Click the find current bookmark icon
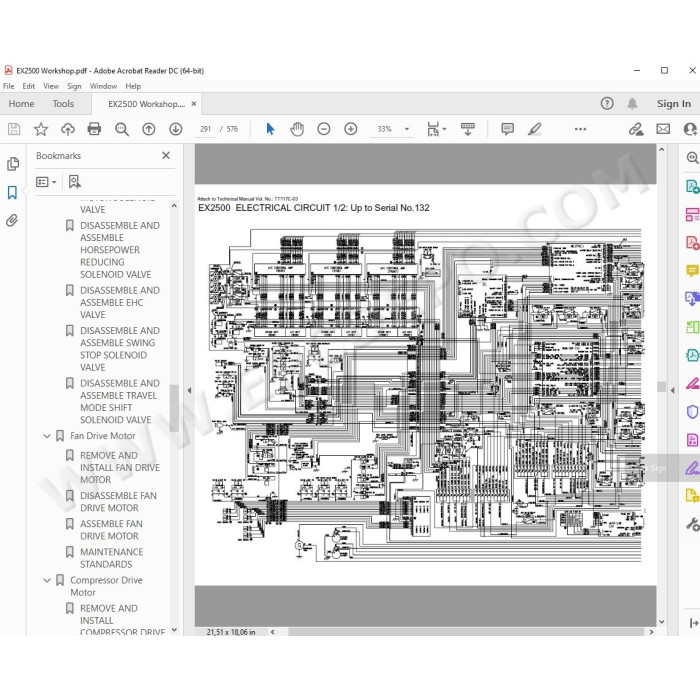The image size is (700, 700). [x=75, y=182]
